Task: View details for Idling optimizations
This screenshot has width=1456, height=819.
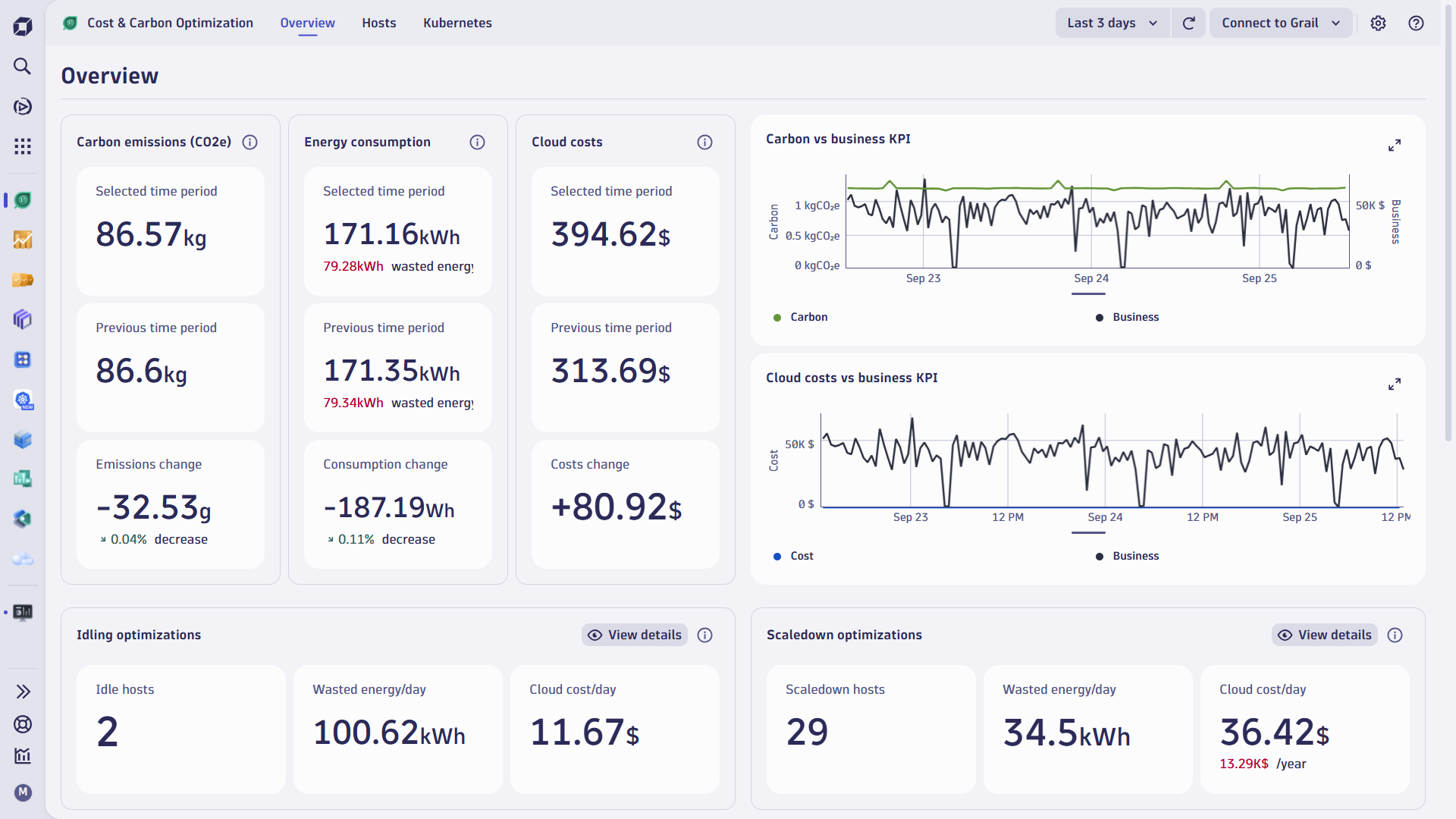Action: (x=635, y=635)
